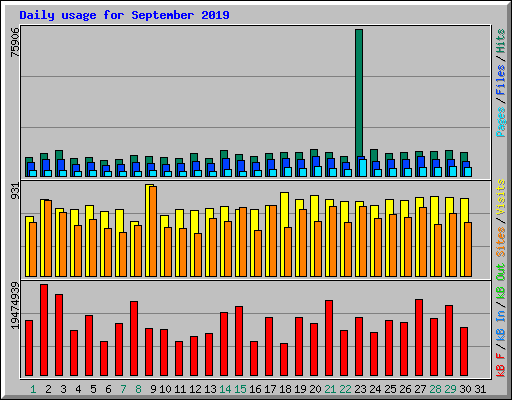
Task: Click the green "Hits" legend label
Action: pyautogui.click(x=501, y=41)
